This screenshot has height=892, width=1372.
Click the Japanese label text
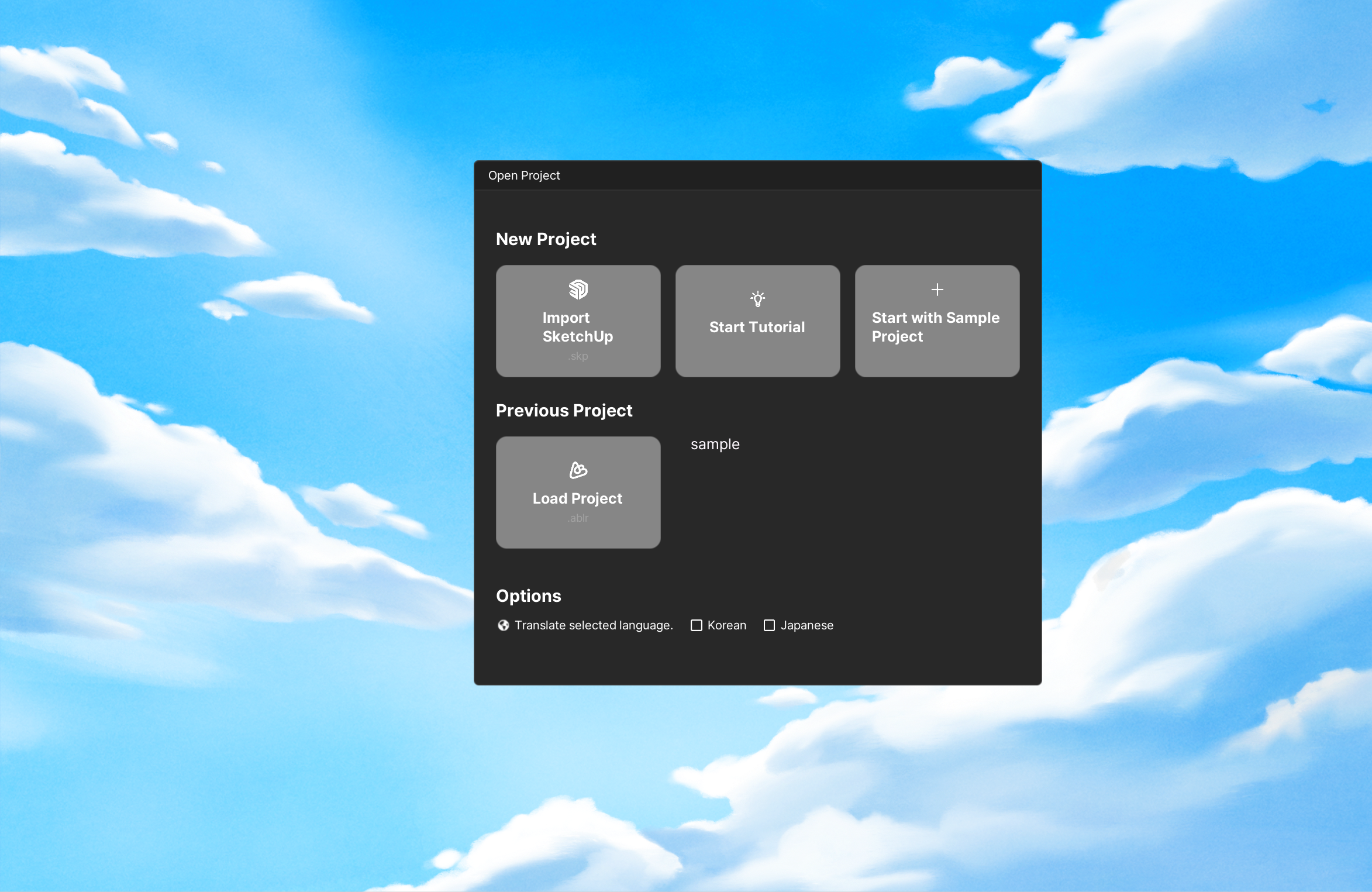pos(806,625)
